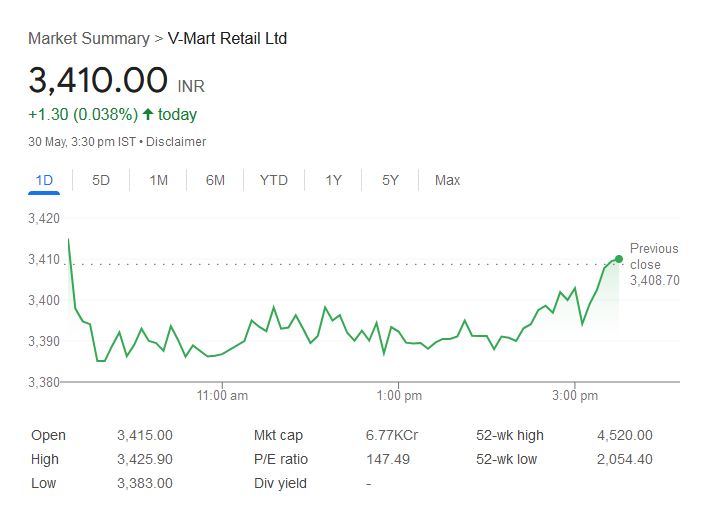Click the V-Mart Retail Ltd title

227,38
